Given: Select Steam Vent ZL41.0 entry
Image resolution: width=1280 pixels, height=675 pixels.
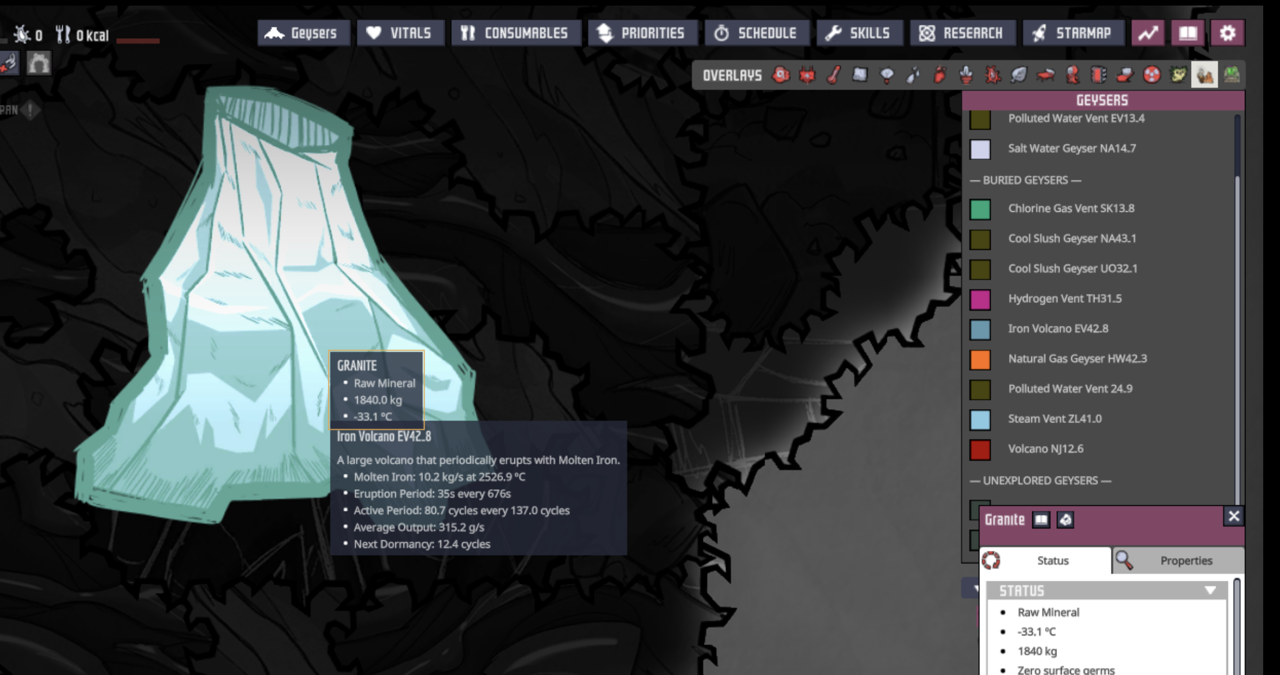Looking at the screenshot, I should click(x=1055, y=418).
